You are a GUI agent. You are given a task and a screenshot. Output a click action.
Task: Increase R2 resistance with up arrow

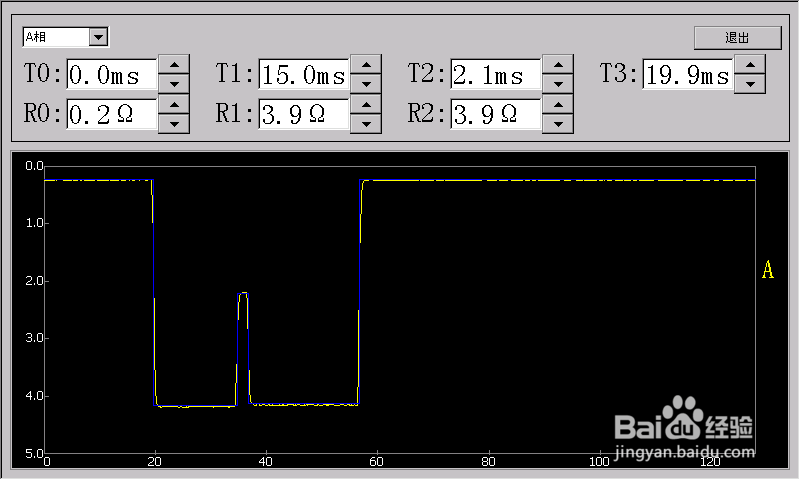click(x=558, y=105)
